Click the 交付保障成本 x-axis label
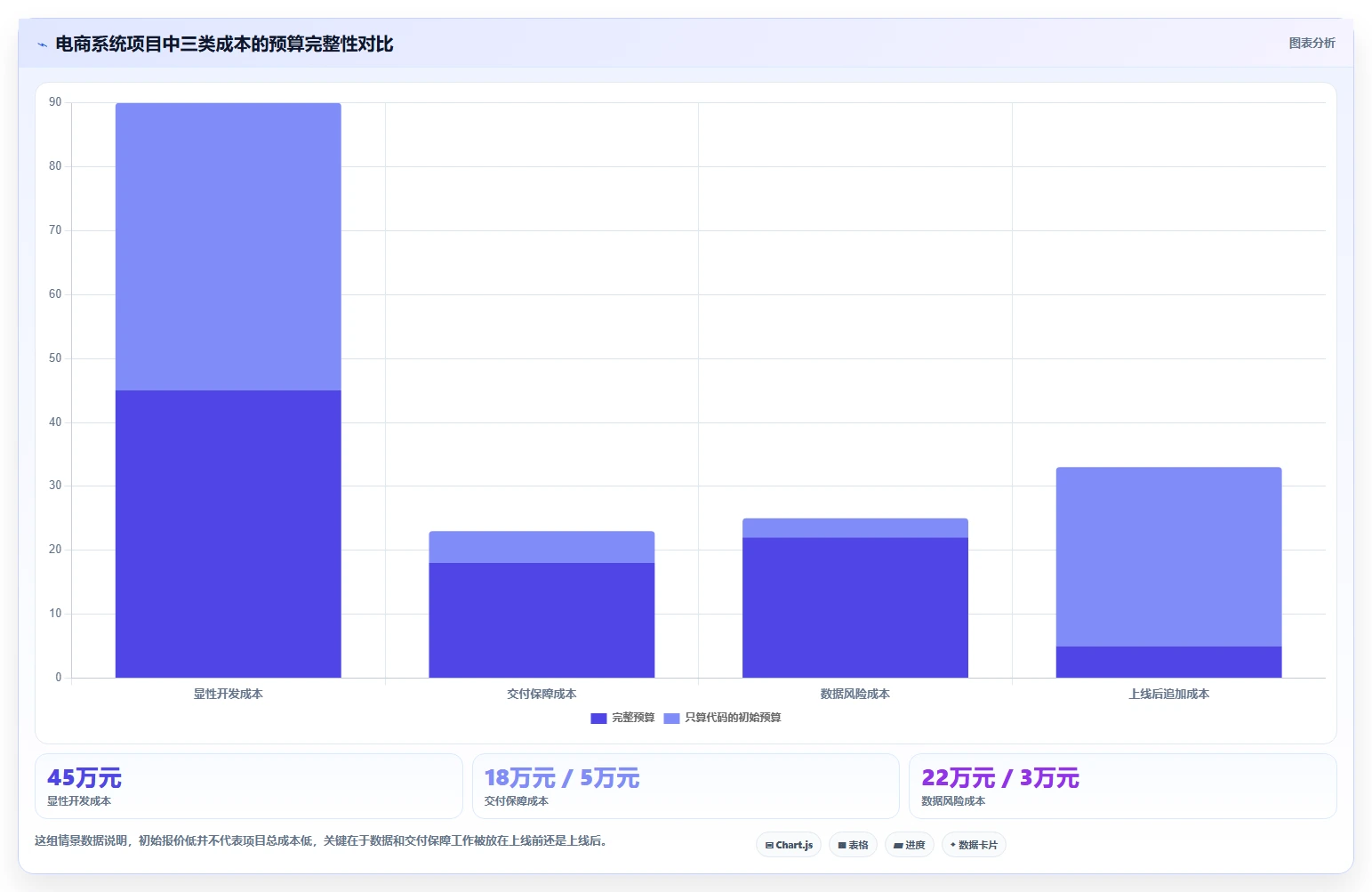1372x892 pixels. (x=542, y=694)
